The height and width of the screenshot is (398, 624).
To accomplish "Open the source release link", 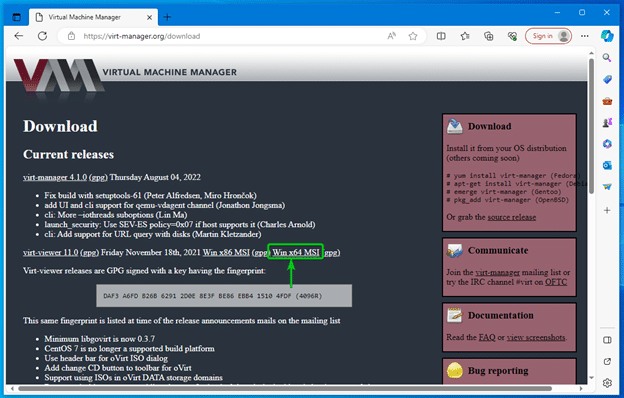I will (512, 217).
